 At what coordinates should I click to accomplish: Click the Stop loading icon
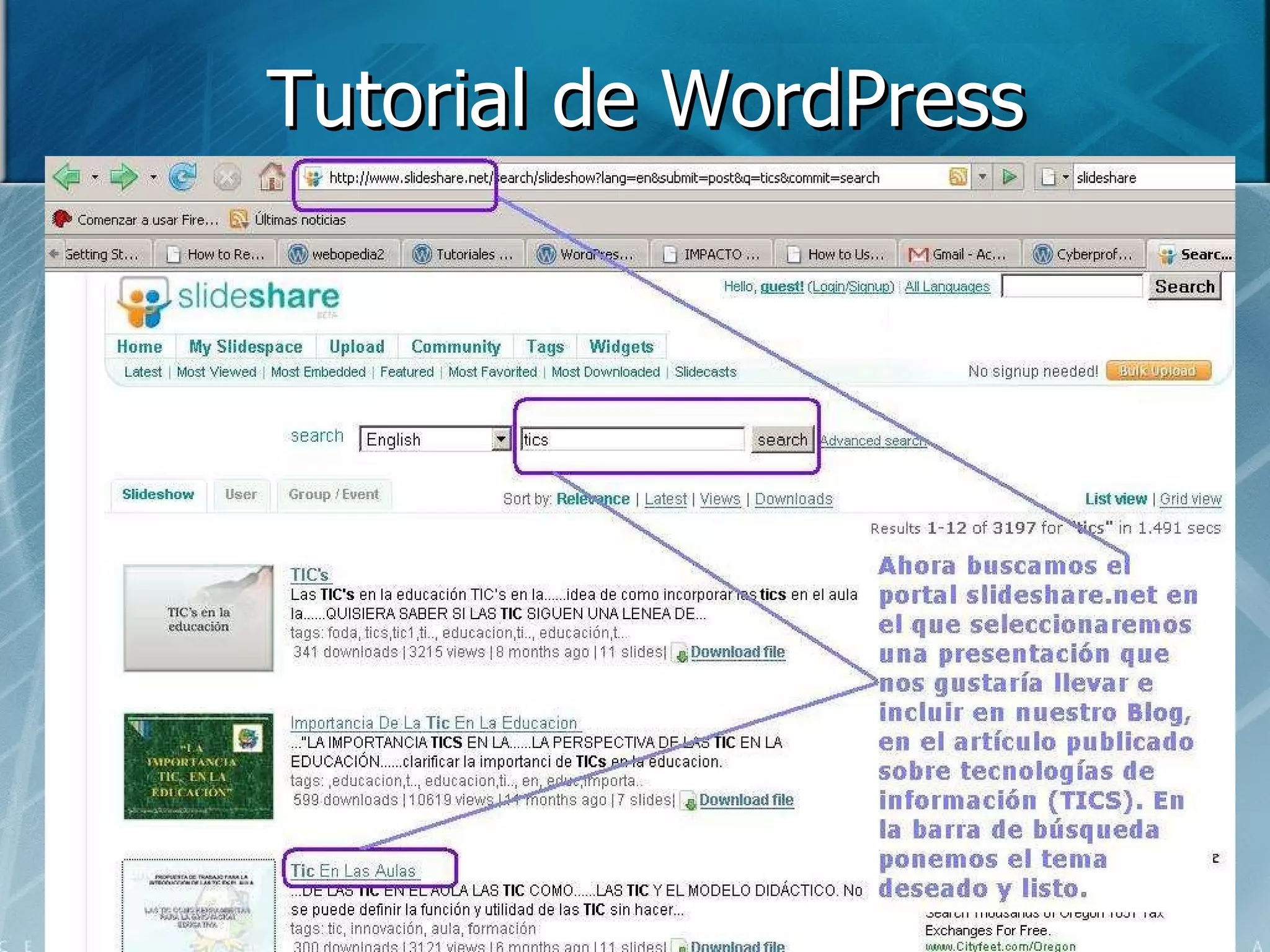[227, 178]
